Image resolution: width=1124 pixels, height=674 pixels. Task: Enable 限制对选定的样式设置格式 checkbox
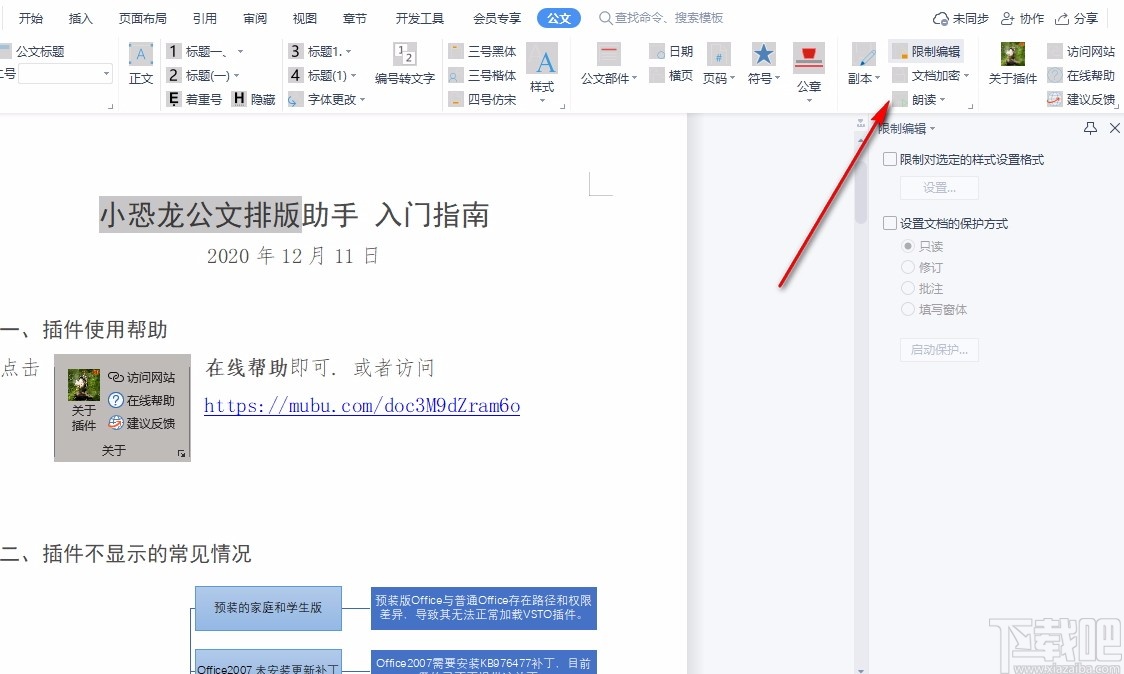[889, 158]
